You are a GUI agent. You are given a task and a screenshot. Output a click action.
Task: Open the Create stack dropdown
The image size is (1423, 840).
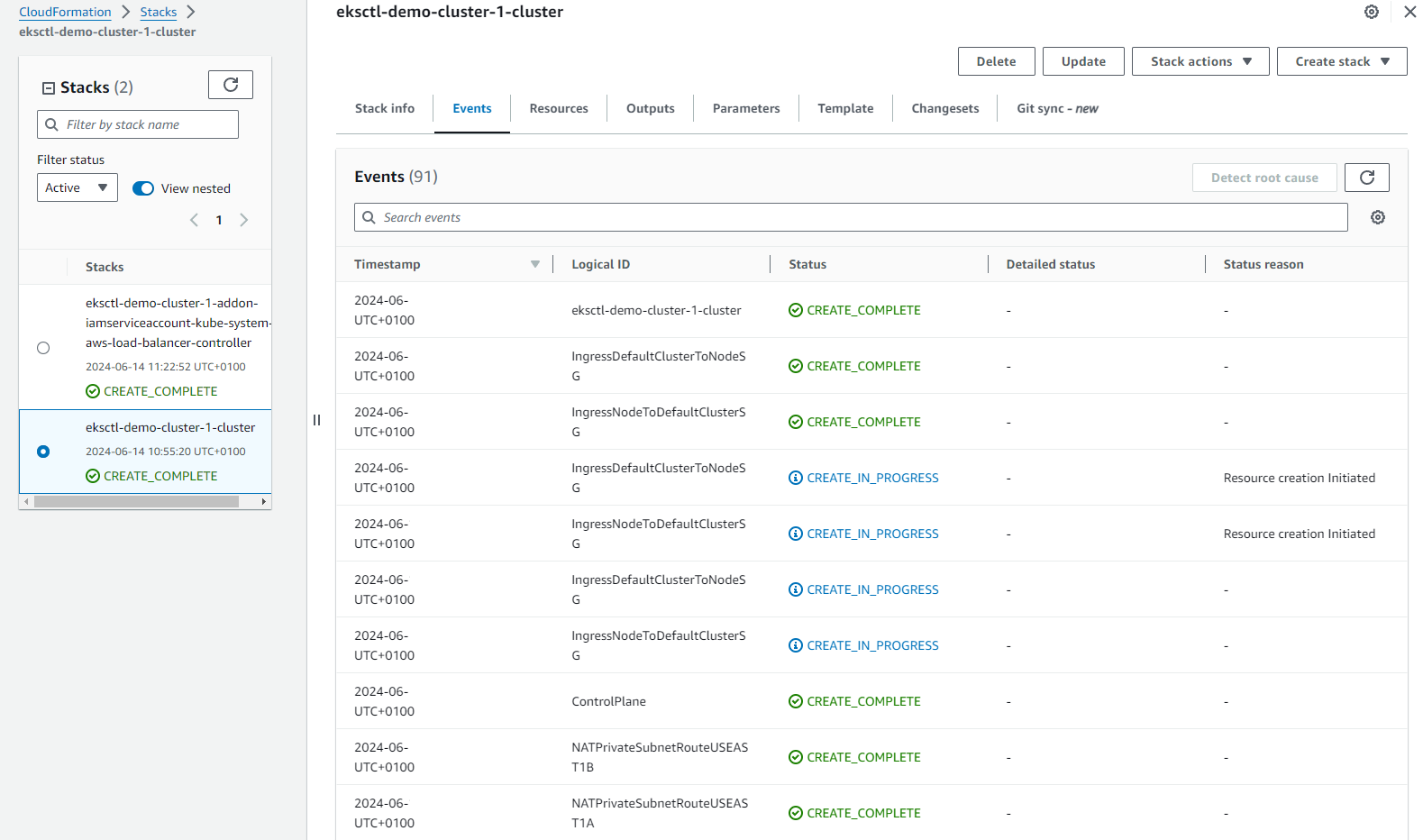coord(1342,61)
